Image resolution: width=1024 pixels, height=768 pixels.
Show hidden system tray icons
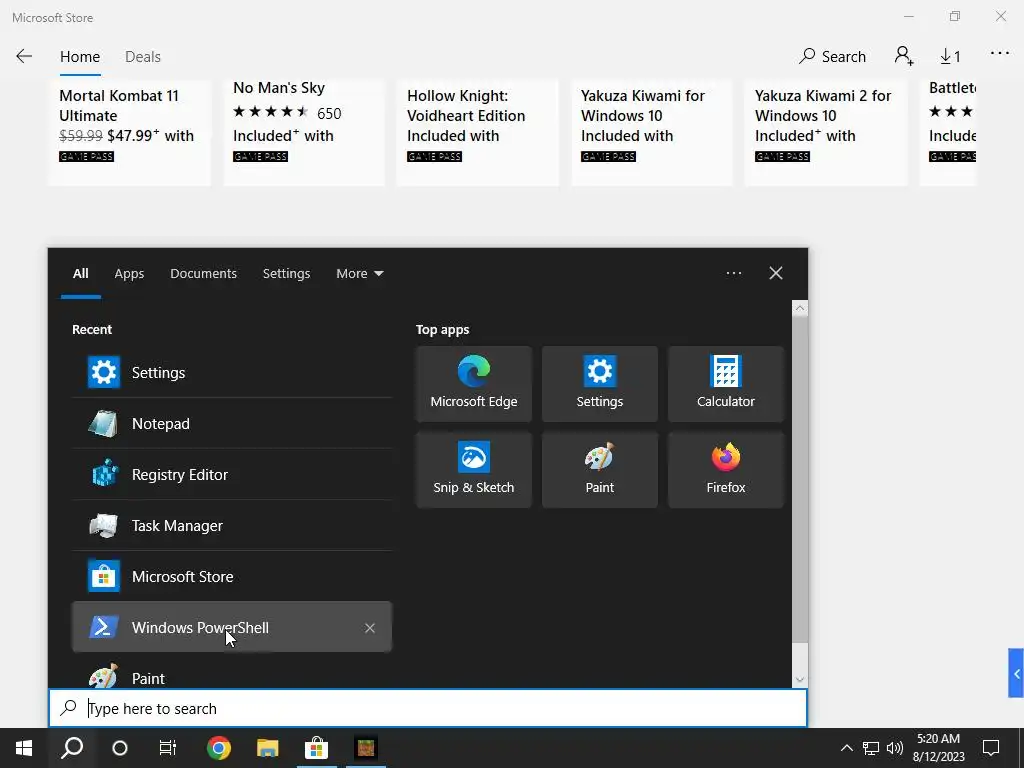(846, 748)
